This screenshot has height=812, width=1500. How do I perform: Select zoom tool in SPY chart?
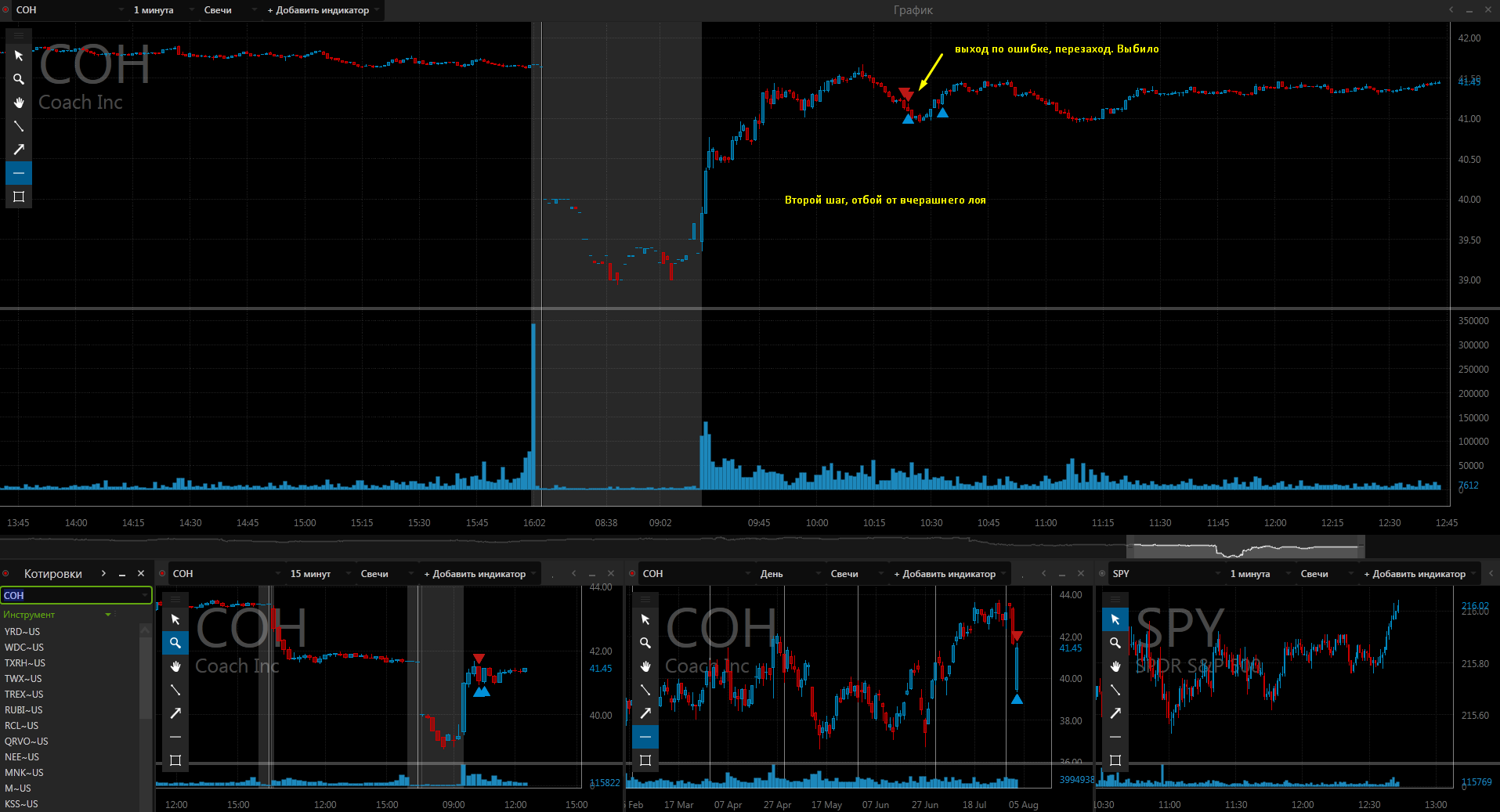(x=1115, y=643)
